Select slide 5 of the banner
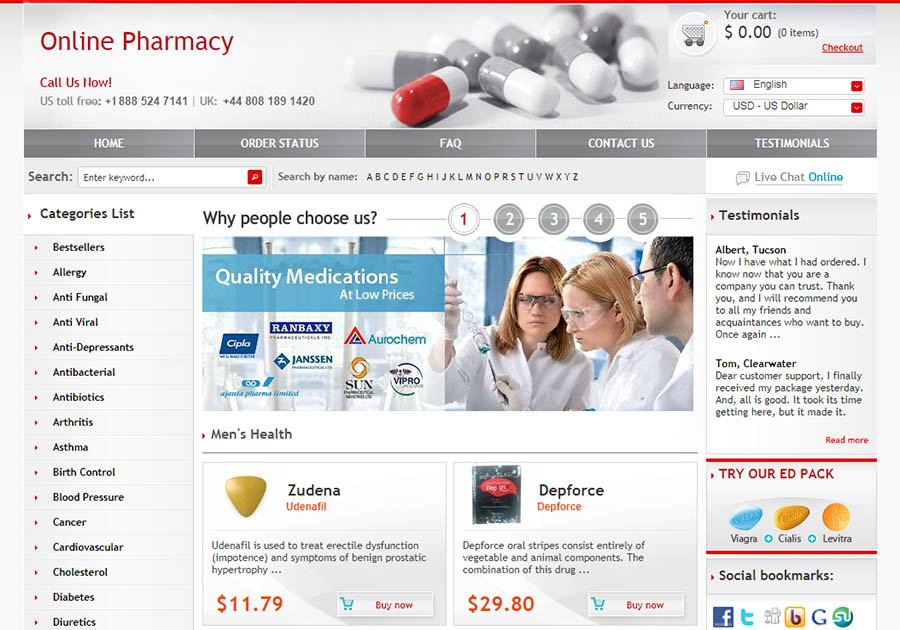This screenshot has height=630, width=900. tap(642, 219)
